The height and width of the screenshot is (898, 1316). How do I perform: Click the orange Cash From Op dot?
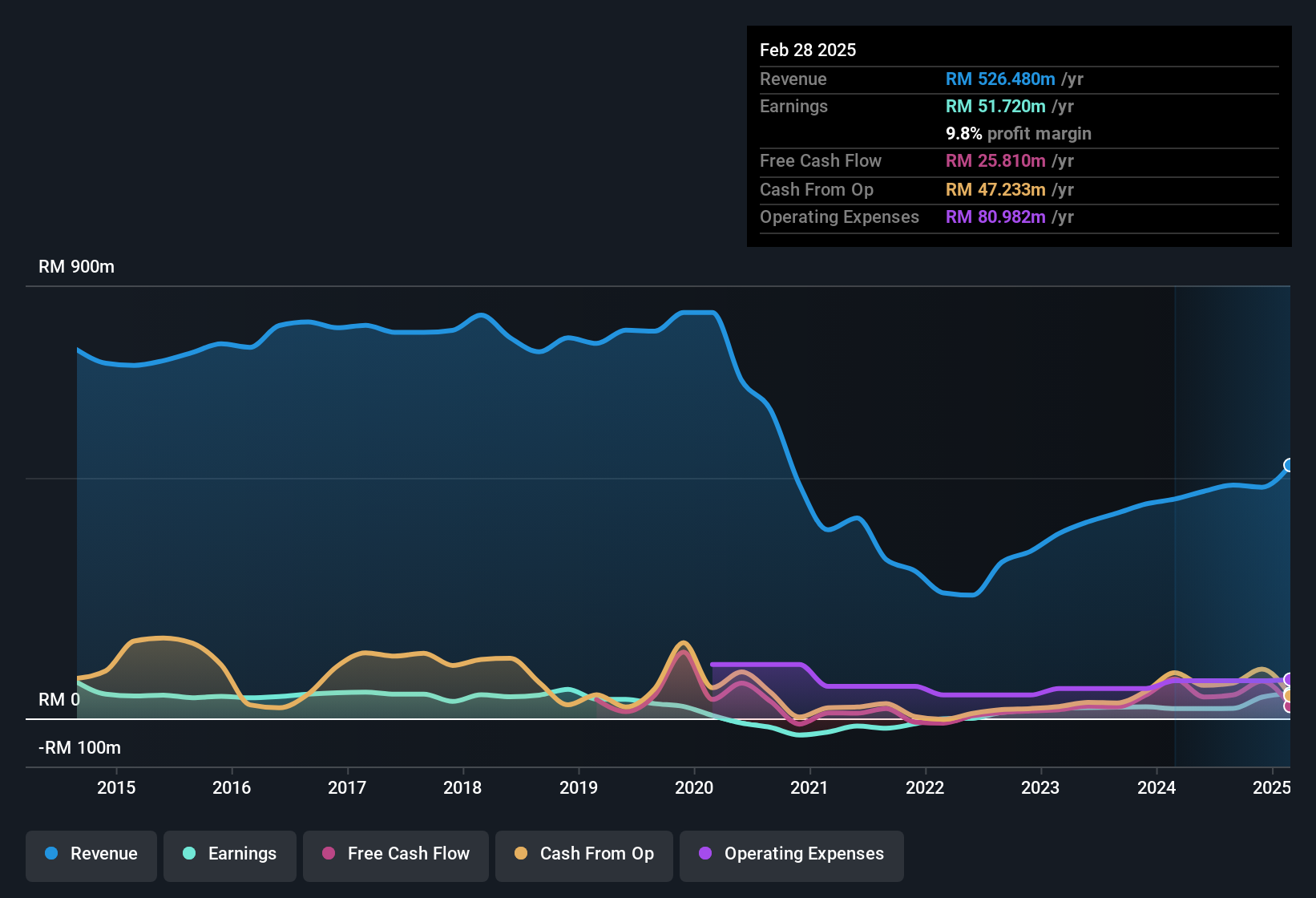coord(521,853)
